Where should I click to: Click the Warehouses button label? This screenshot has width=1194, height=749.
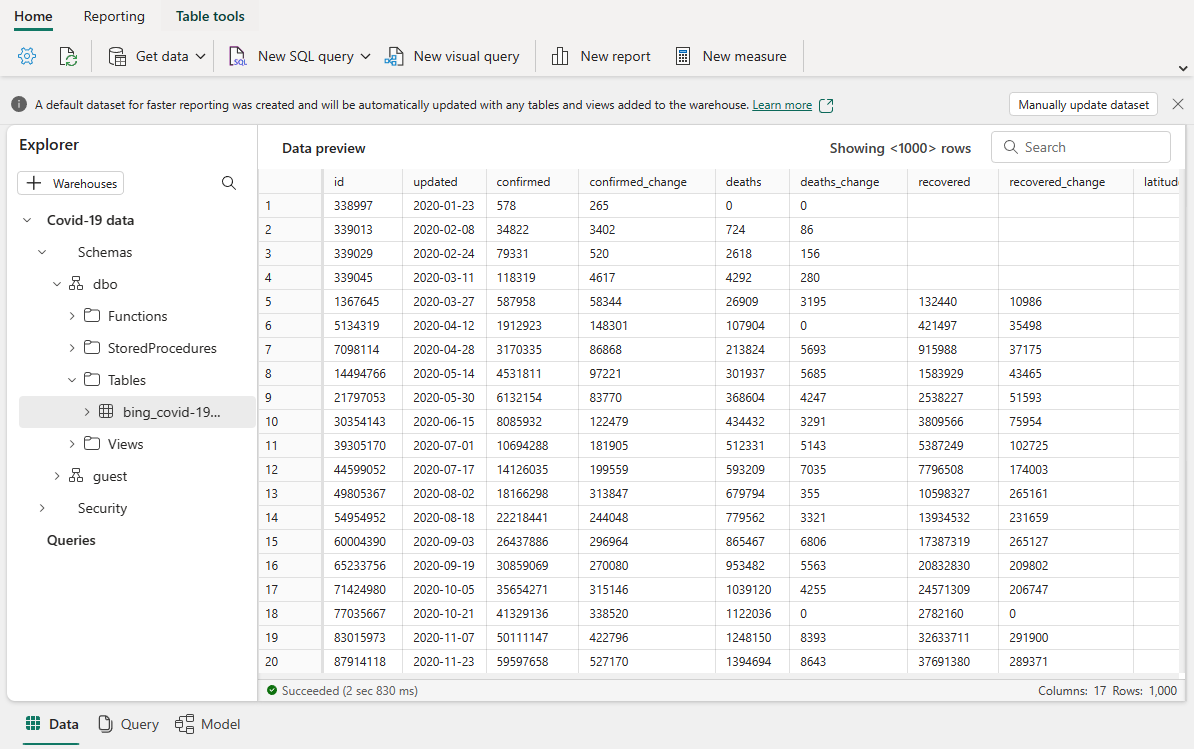pos(85,183)
